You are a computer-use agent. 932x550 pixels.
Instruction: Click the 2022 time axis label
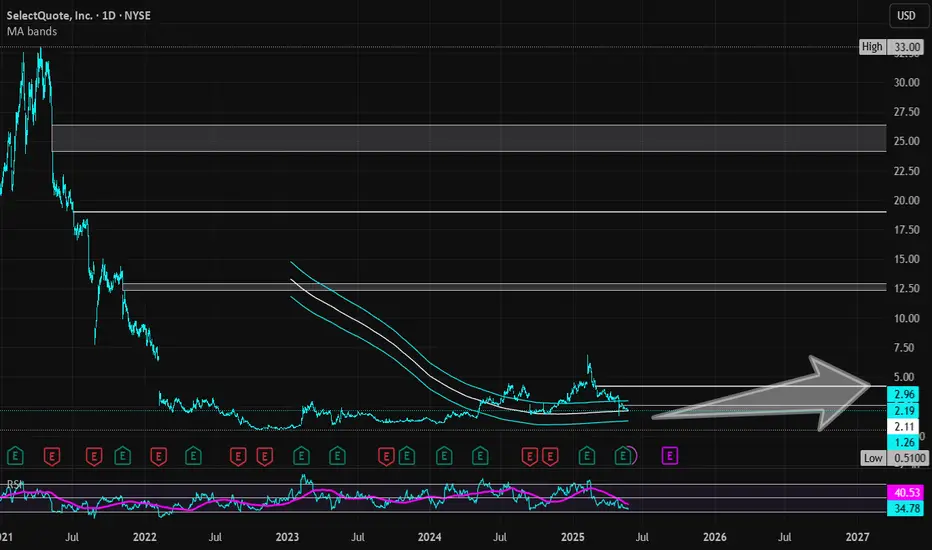pyautogui.click(x=144, y=537)
